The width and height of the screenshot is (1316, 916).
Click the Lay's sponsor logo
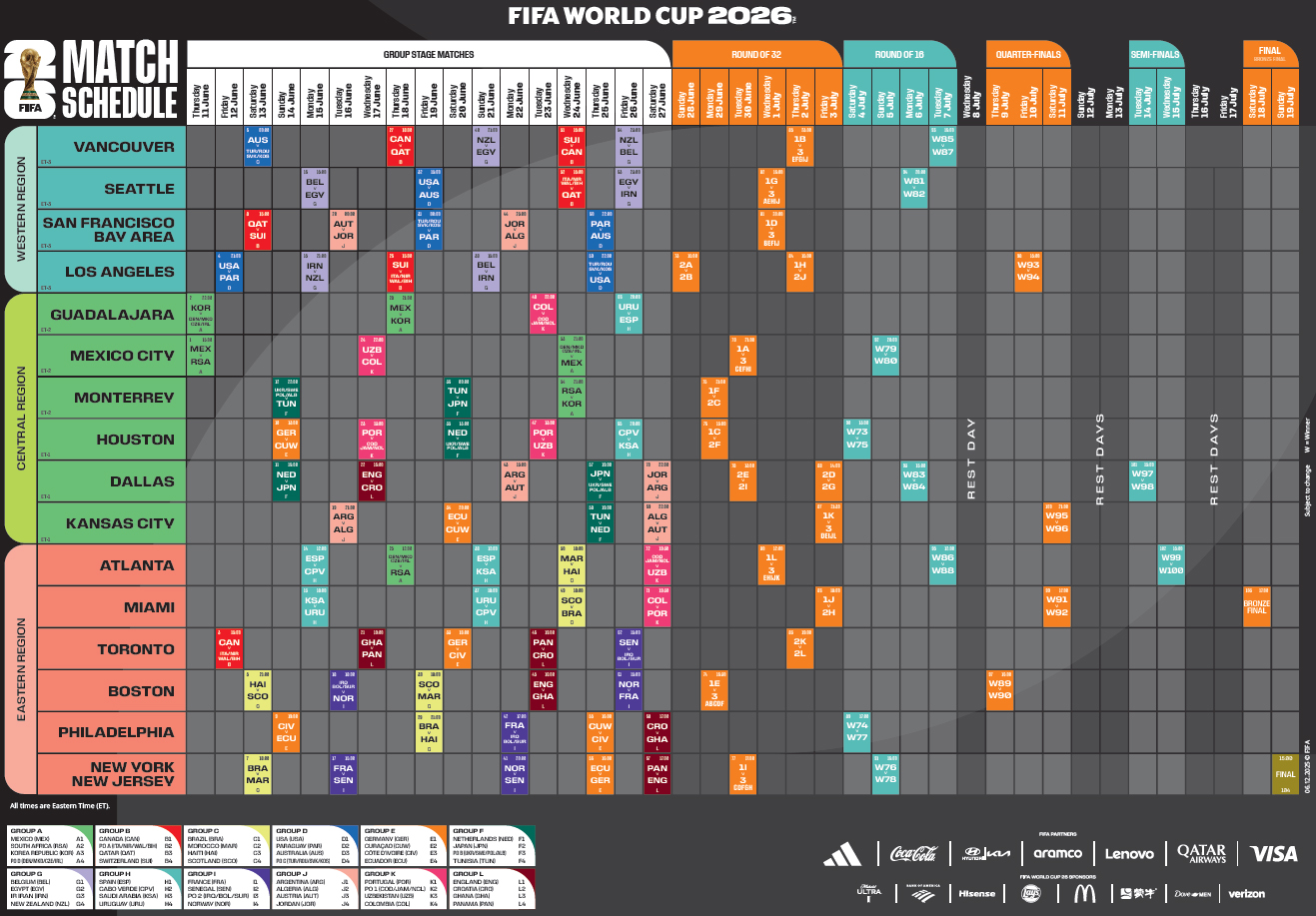(1031, 893)
